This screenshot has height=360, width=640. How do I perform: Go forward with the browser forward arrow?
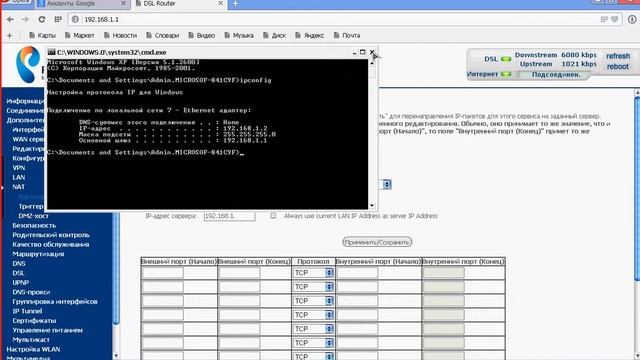coord(25,19)
